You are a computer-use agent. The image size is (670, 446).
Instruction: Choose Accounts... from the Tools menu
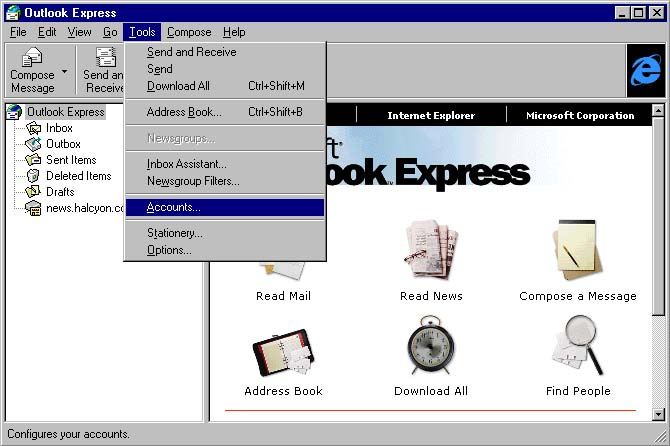pos(173,207)
